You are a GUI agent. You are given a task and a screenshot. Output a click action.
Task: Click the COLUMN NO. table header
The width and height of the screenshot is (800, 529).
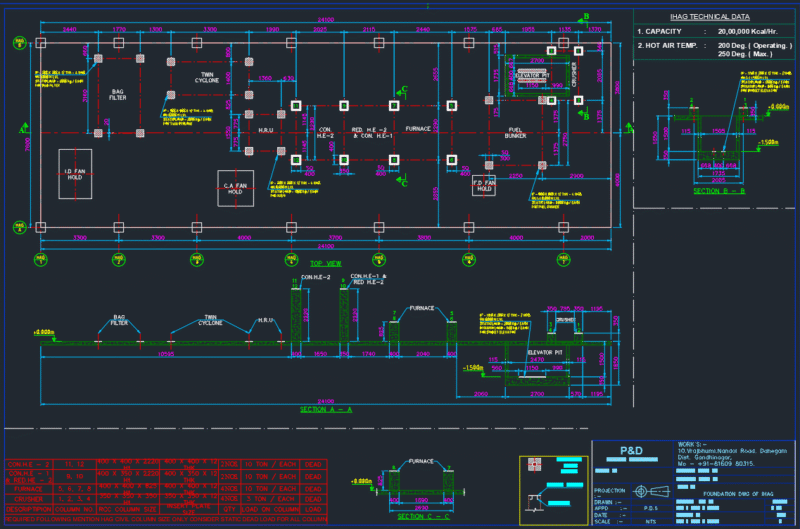(74, 509)
